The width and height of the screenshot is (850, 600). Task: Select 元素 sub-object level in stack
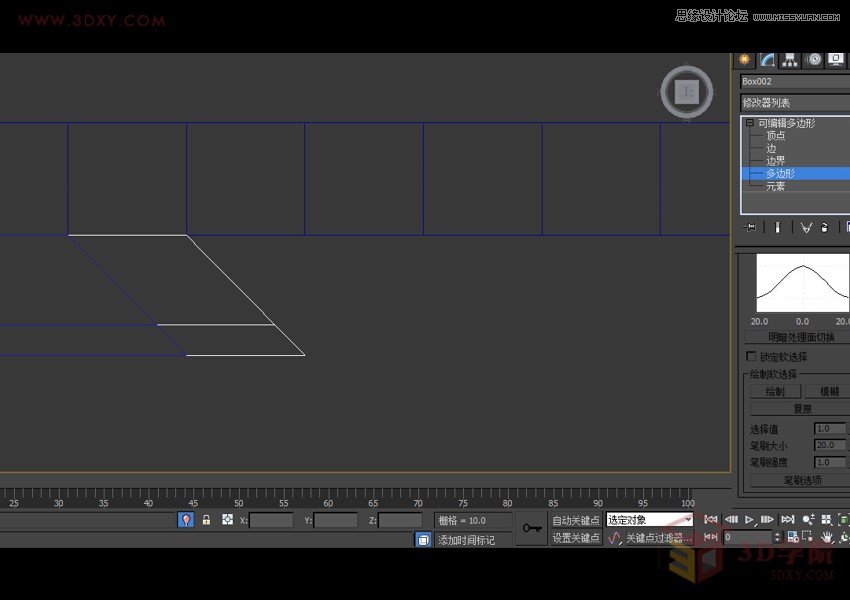tap(776, 186)
